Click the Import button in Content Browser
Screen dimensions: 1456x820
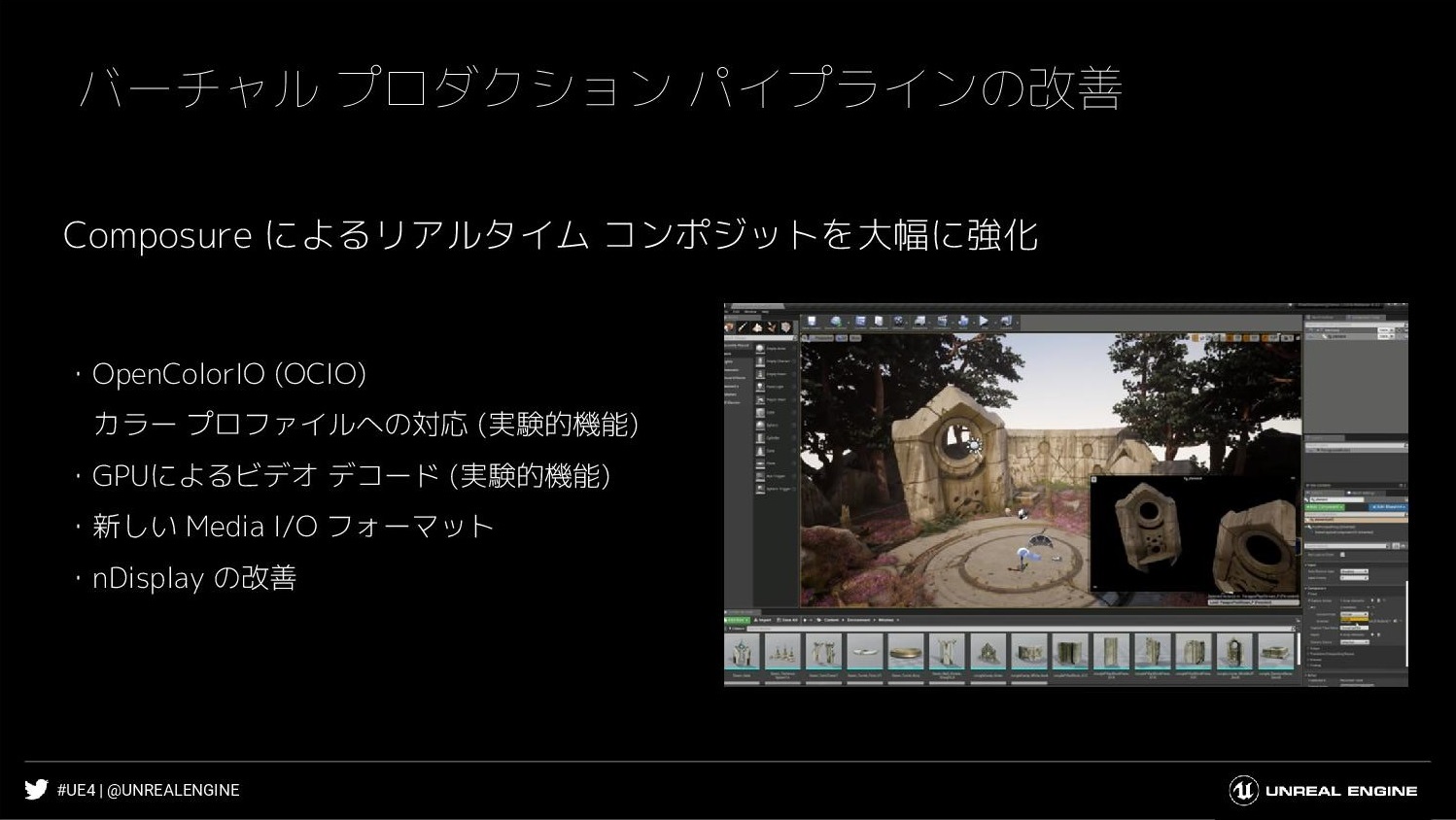763,620
